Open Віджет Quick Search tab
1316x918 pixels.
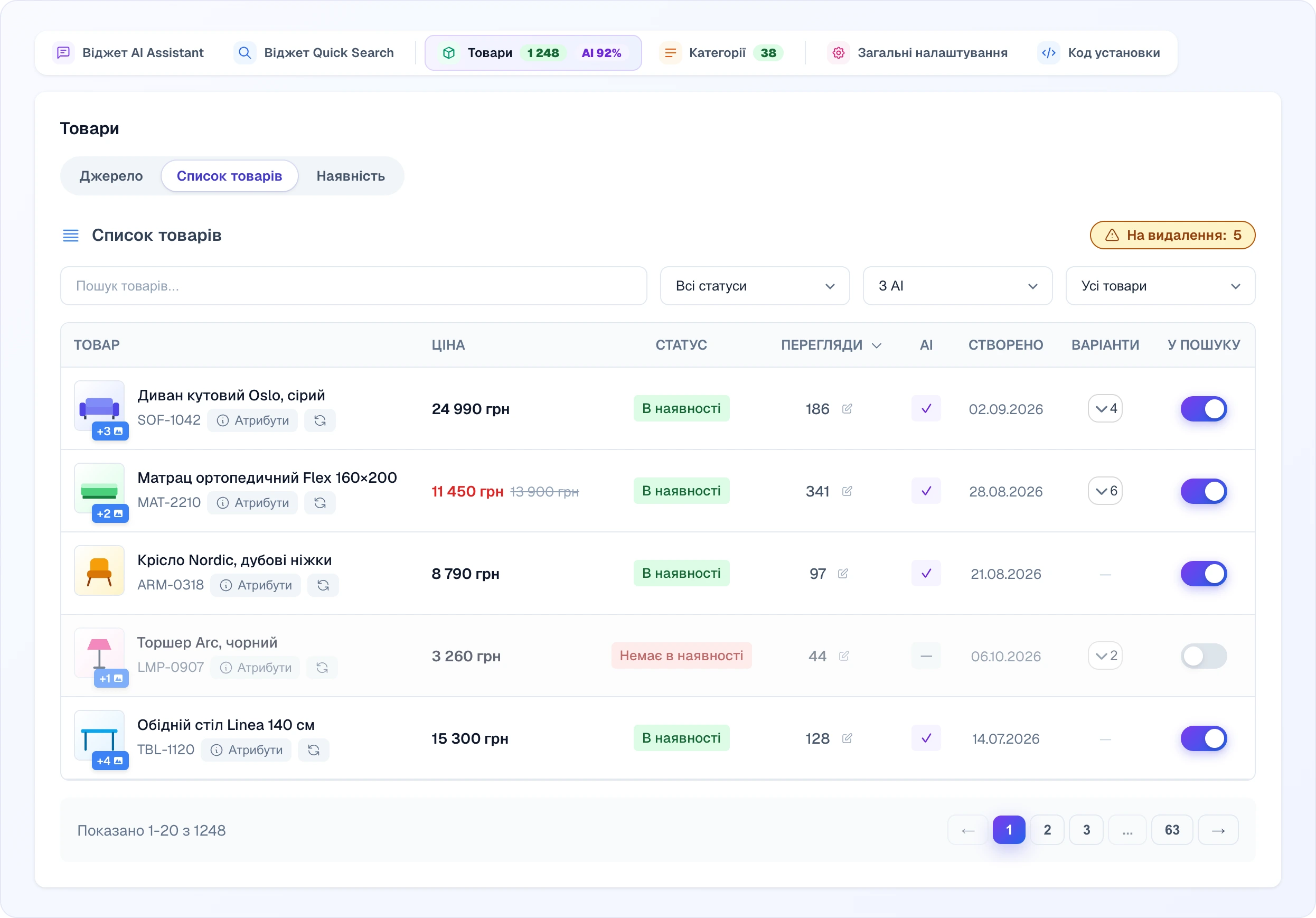[x=315, y=53]
